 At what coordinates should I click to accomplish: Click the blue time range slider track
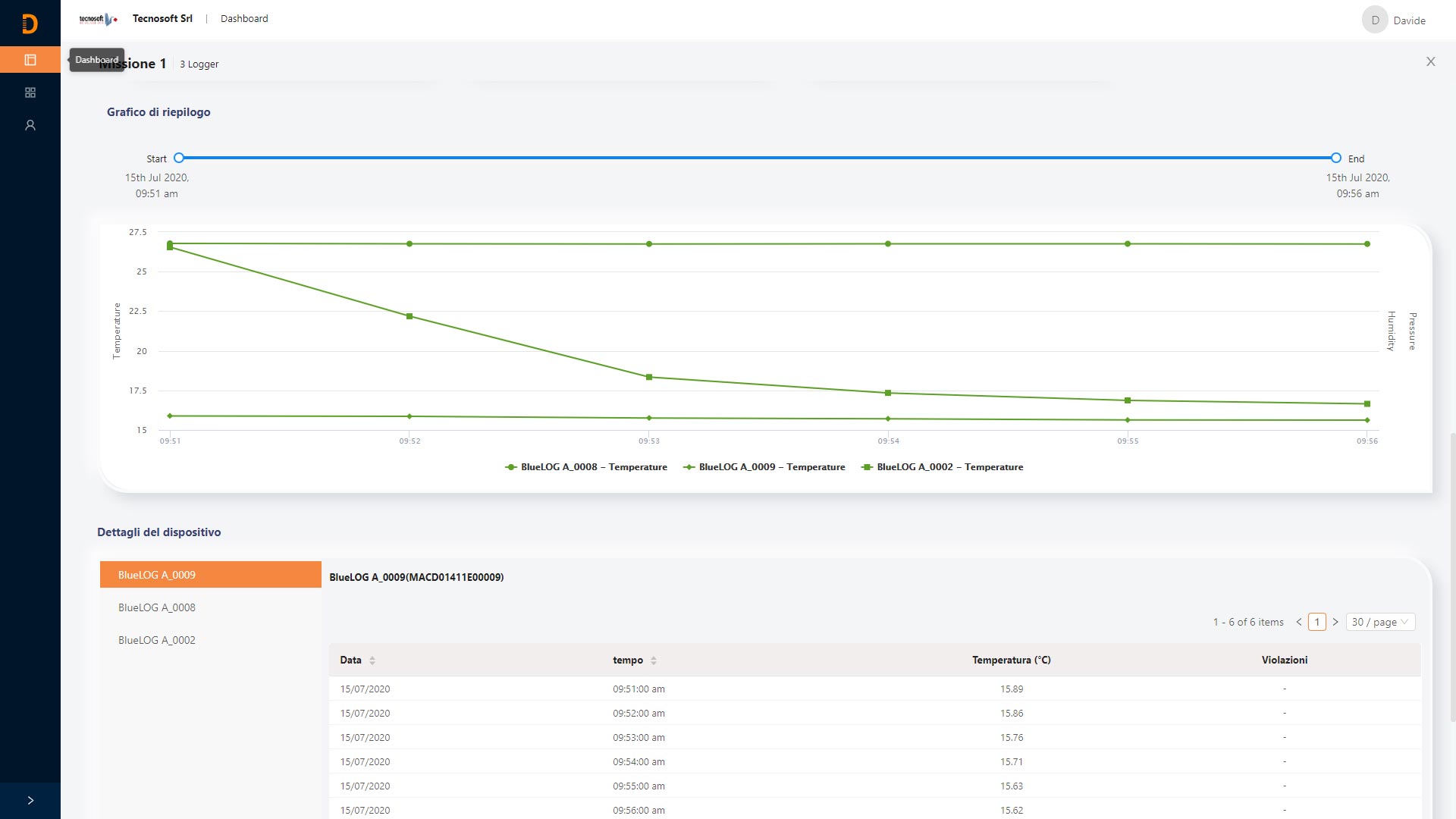coord(757,158)
